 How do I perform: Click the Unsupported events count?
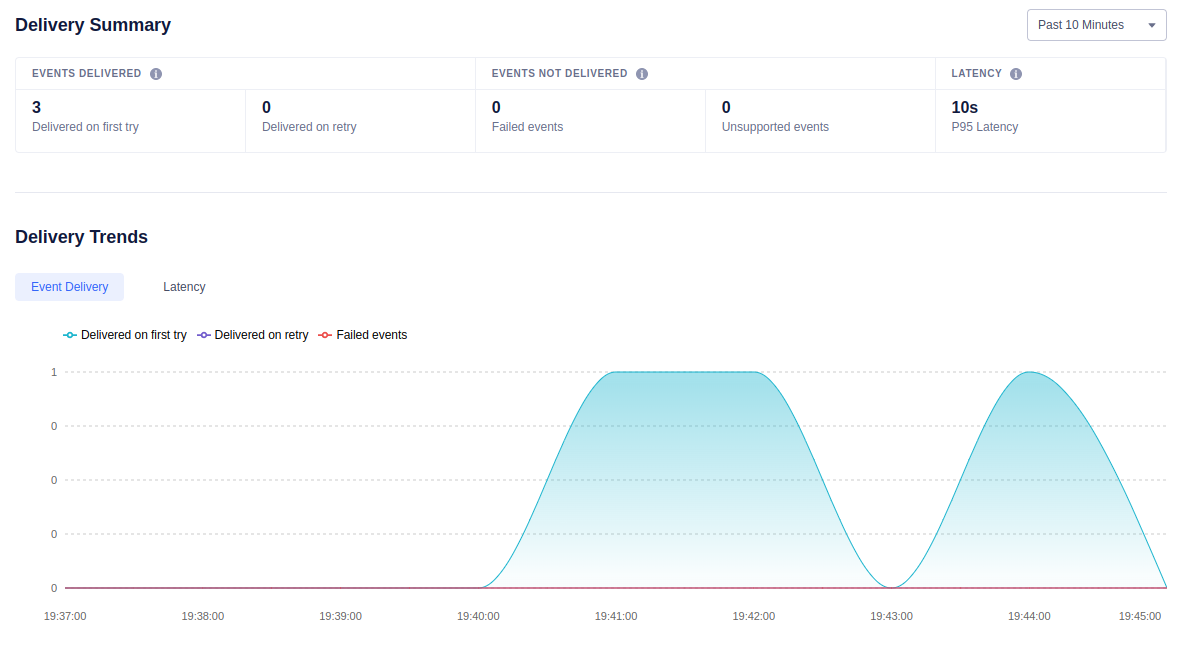click(724, 107)
